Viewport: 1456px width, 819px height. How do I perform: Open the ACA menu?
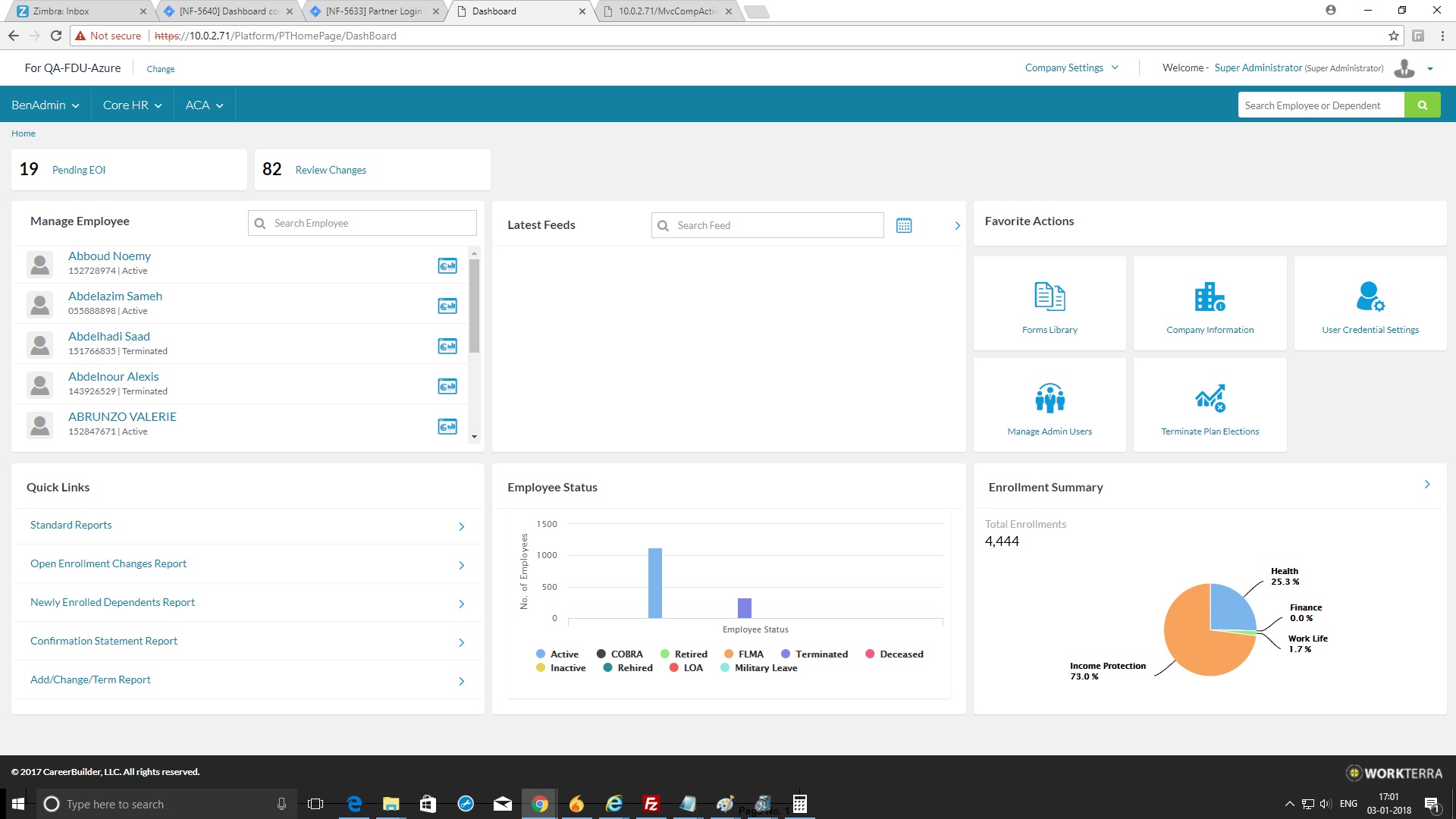click(x=204, y=105)
